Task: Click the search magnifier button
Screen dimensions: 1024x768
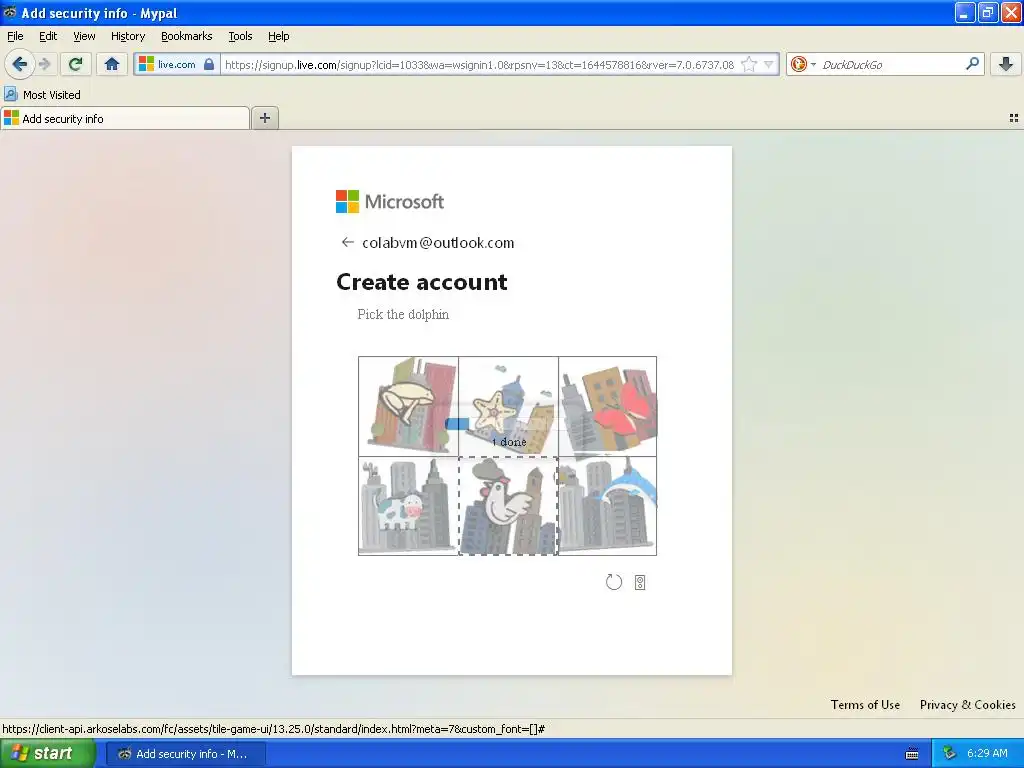Action: 972,63
